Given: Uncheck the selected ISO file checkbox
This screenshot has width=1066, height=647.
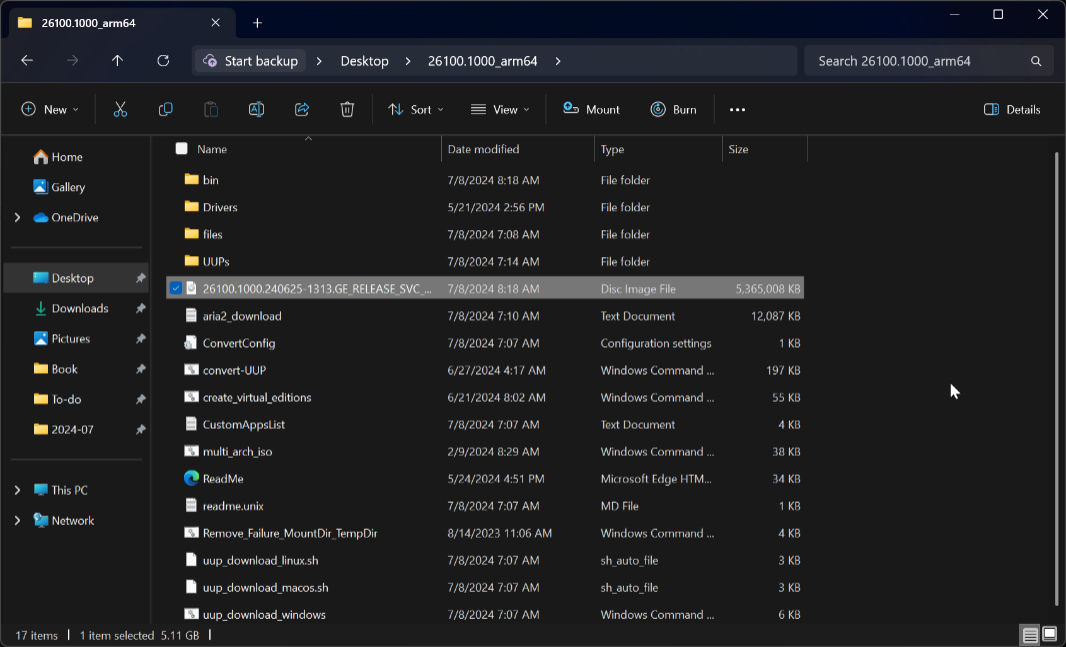Looking at the screenshot, I should tap(176, 288).
